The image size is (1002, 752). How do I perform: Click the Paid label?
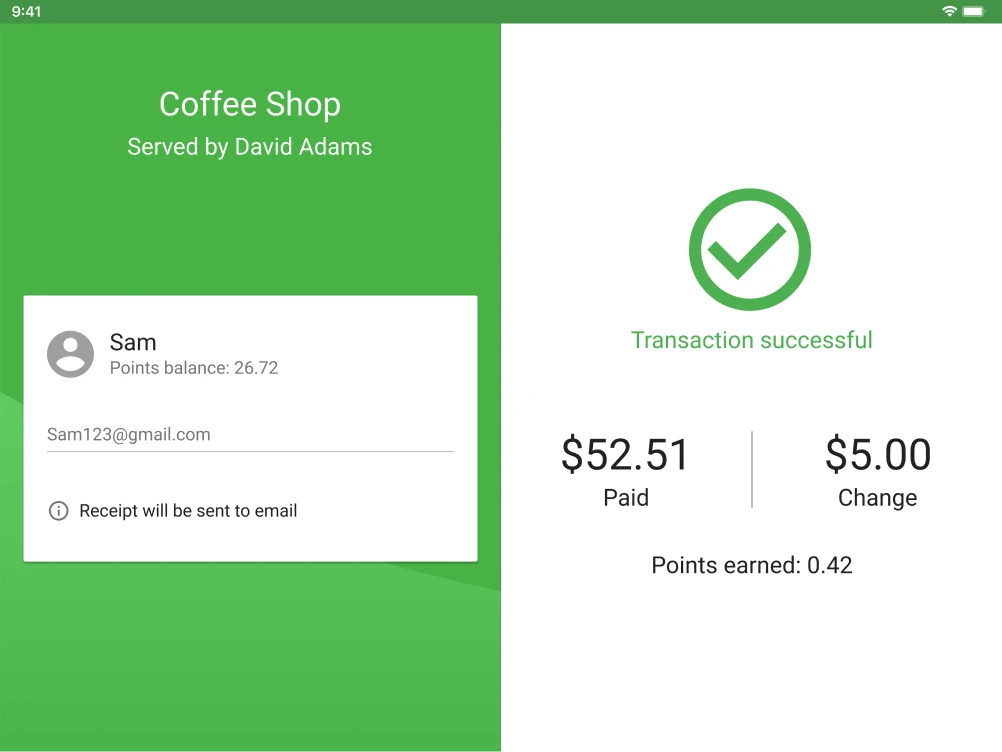pos(626,498)
